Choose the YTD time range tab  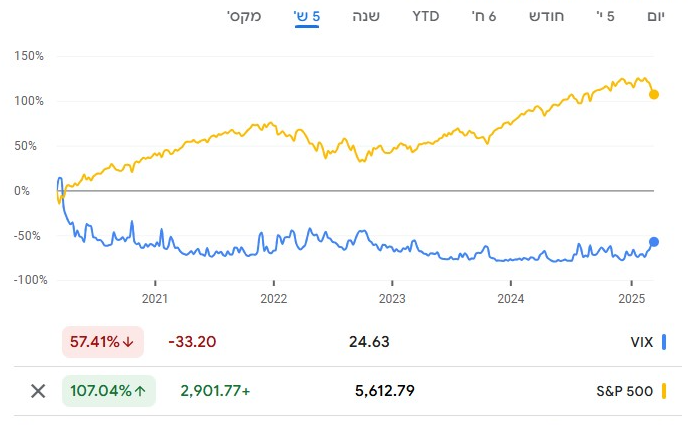point(426,16)
